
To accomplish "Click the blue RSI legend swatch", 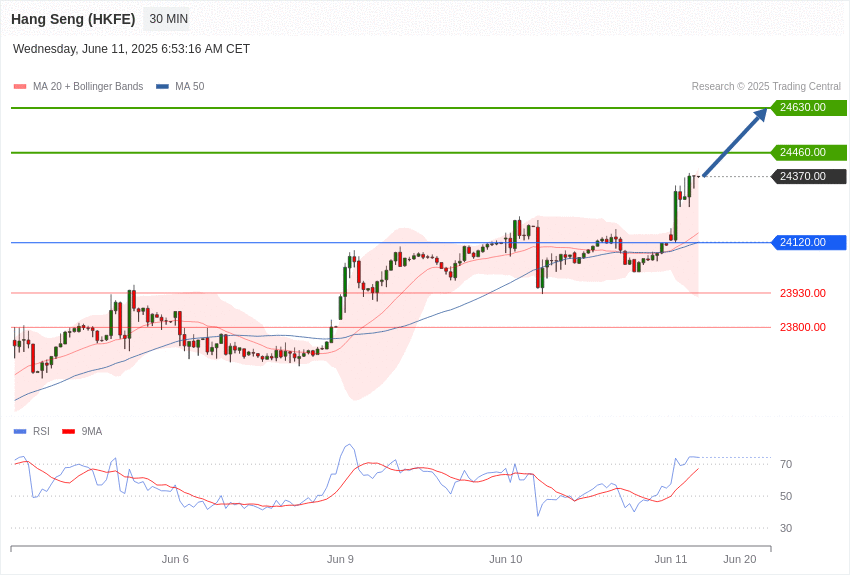I will pyautogui.click(x=20, y=431).
